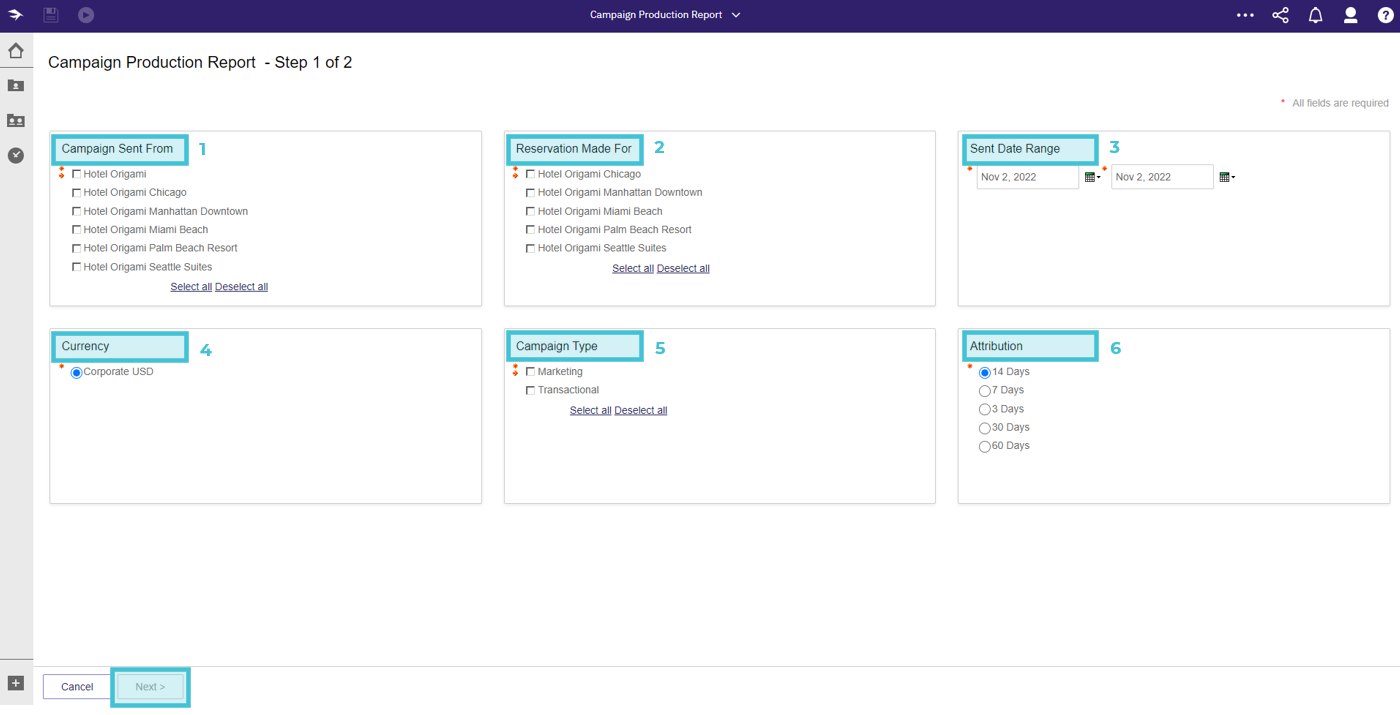Click Deselect all under Campaign Sent From
1400x715 pixels.
click(241, 287)
